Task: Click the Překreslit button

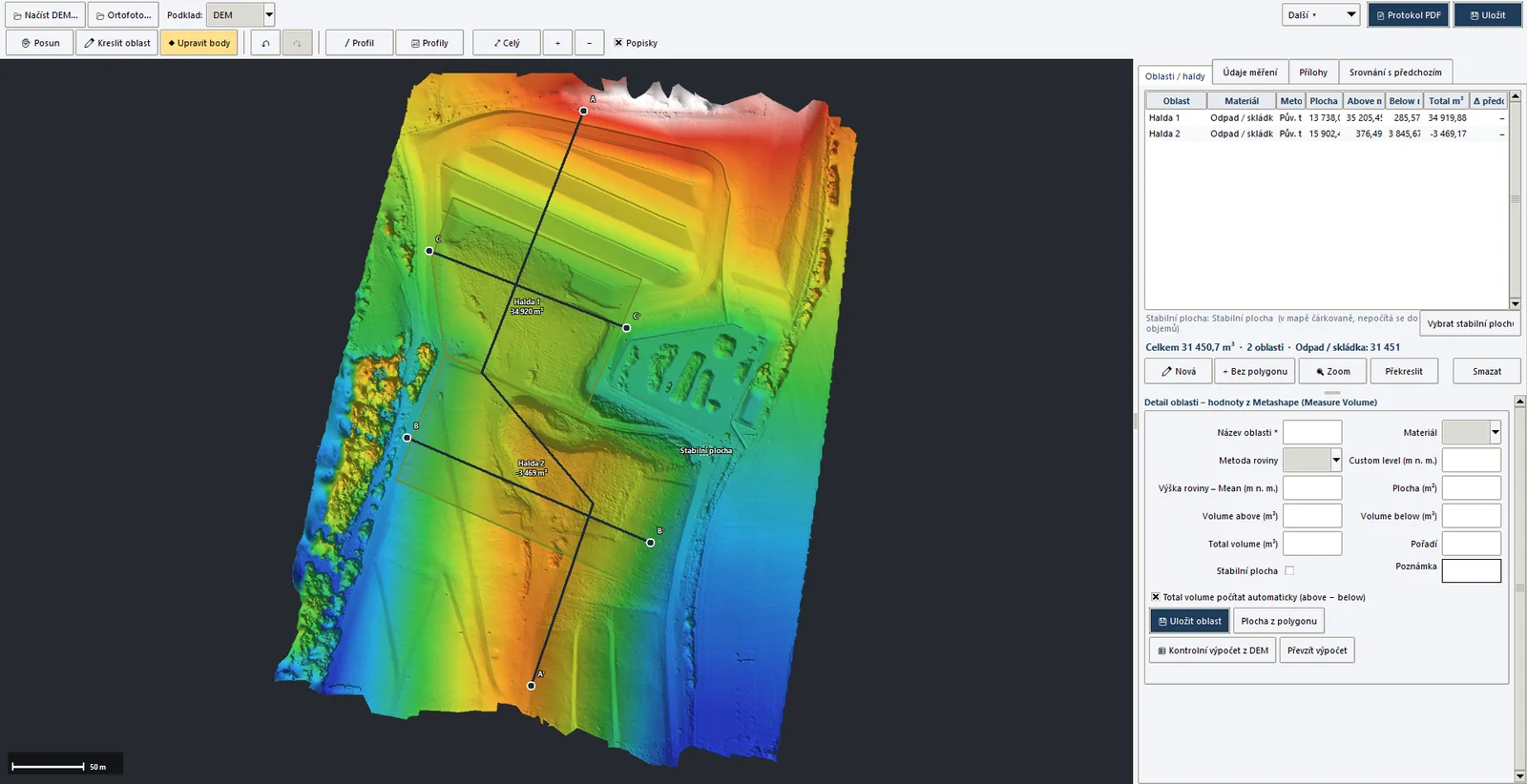Action: pyautogui.click(x=1404, y=371)
